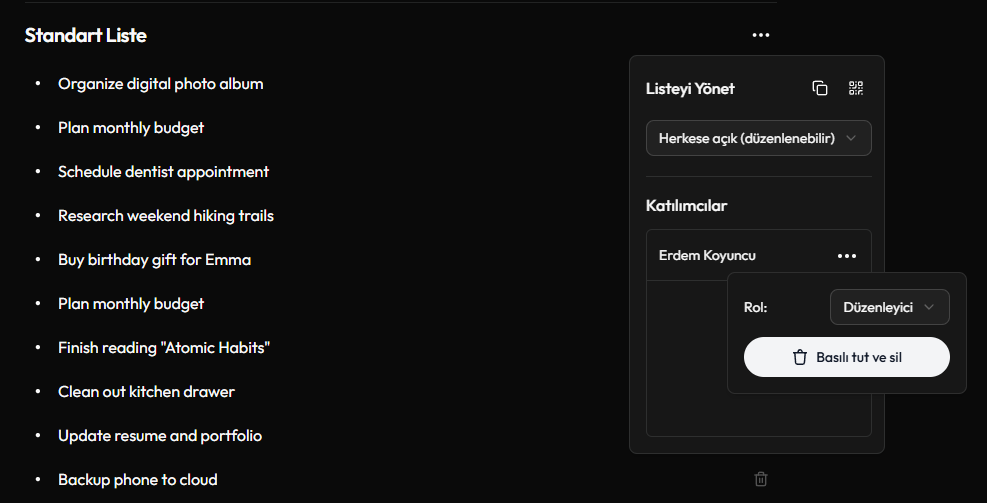Click the trash icon inside Basılı tut ve sil
Viewport: 987px width, 503px height.
799,357
